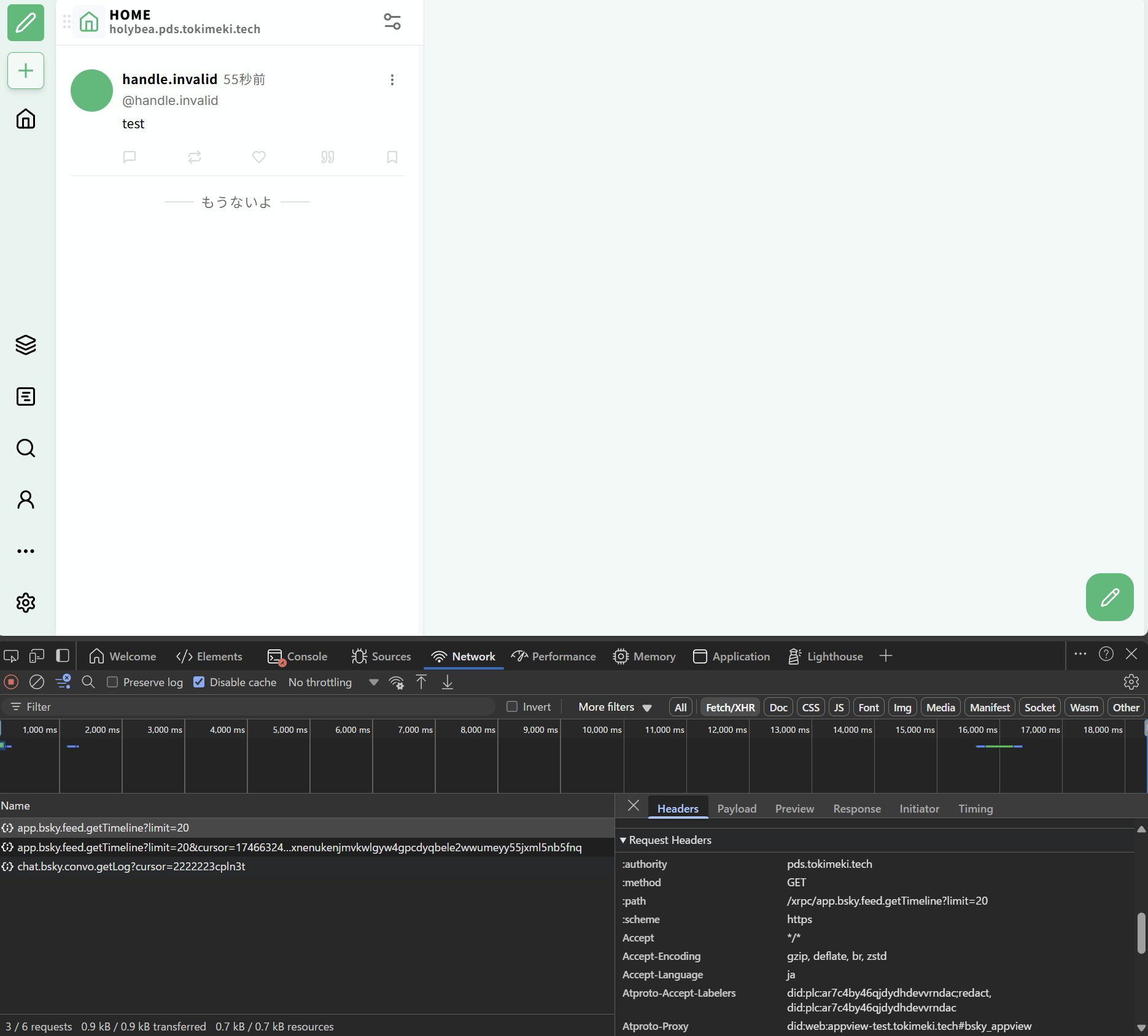
Task: Close the request details pane
Action: point(634,805)
